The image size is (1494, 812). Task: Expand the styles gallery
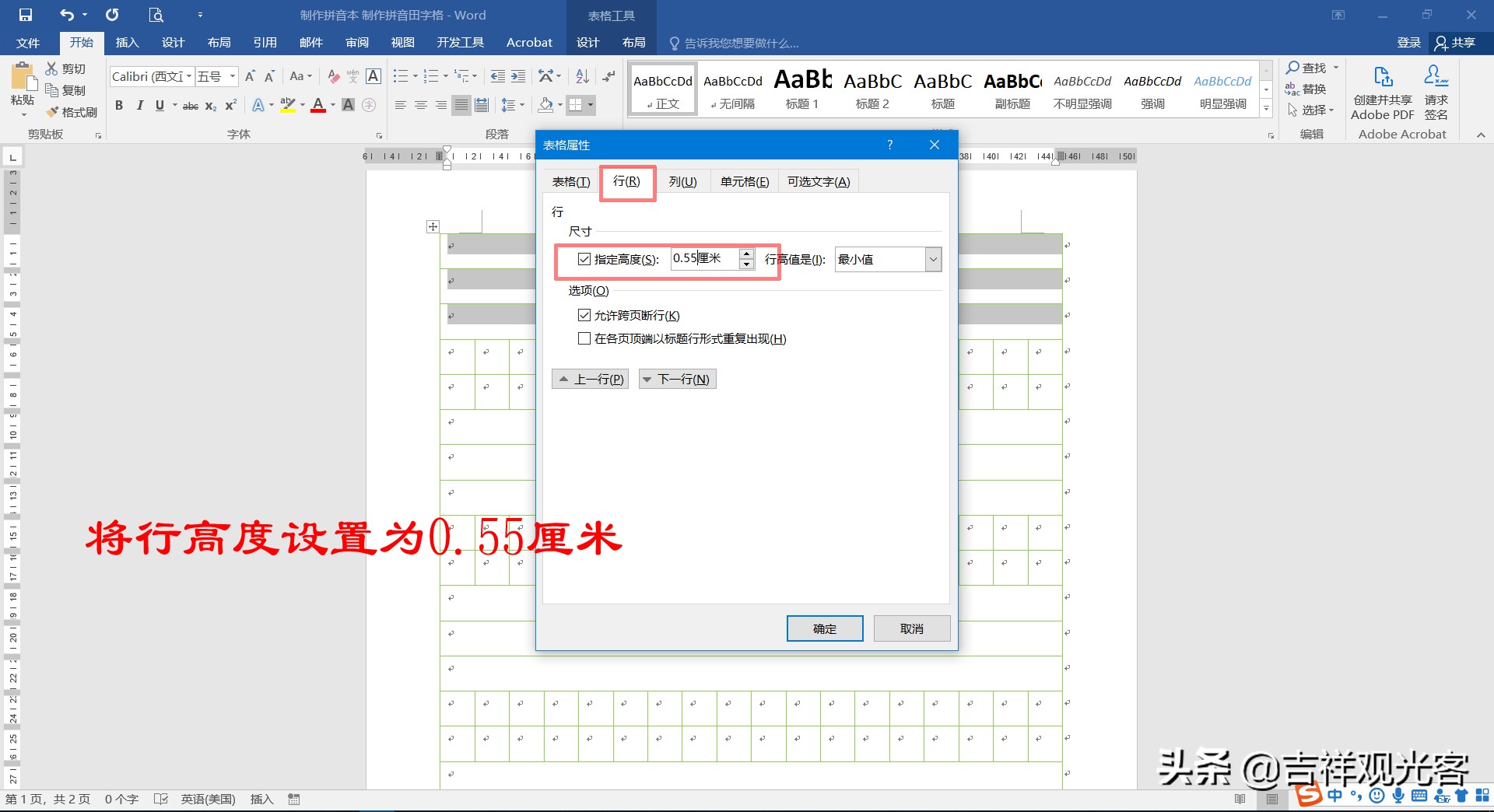[x=1266, y=109]
